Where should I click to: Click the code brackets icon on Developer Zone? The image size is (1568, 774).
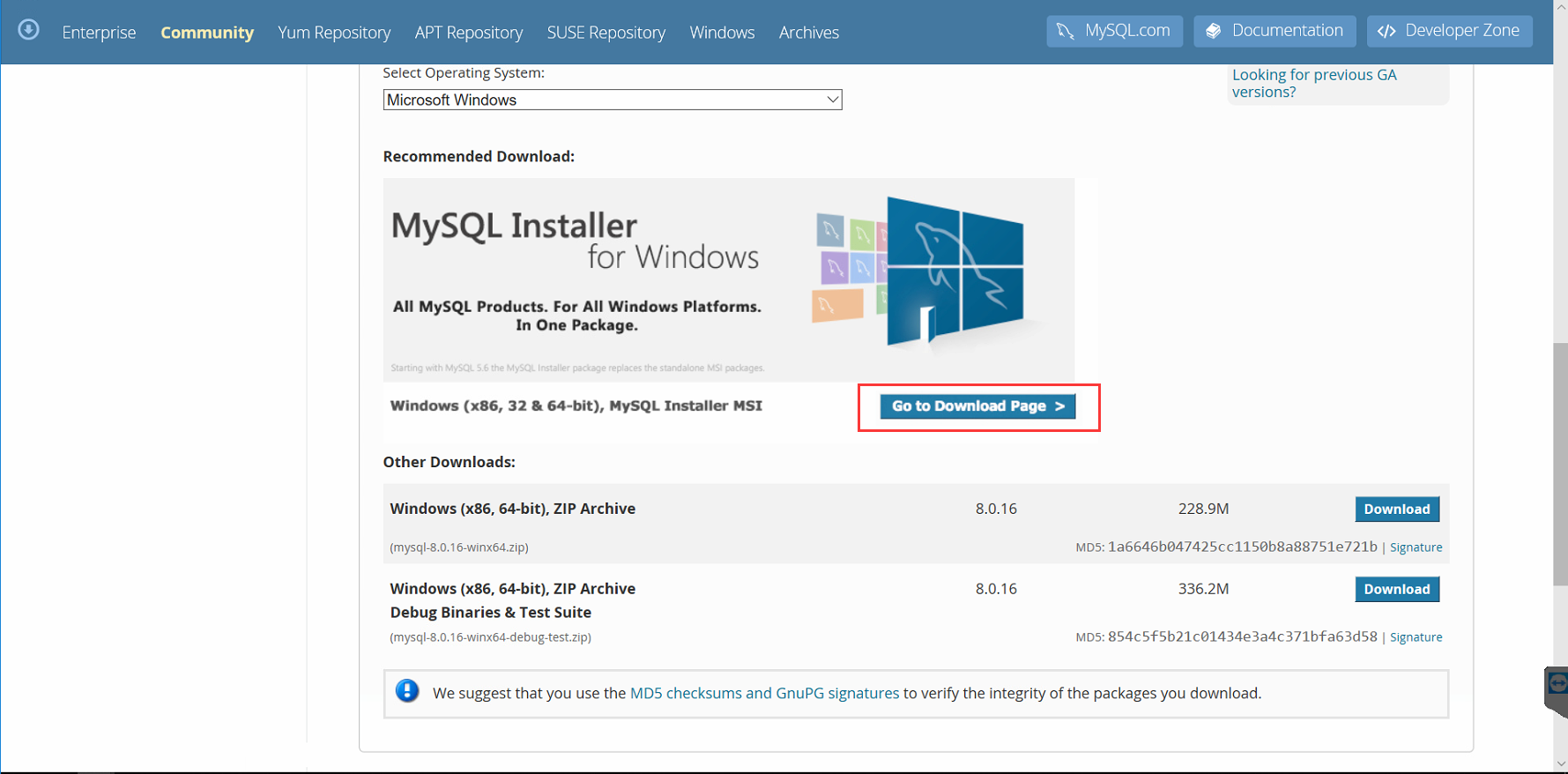coord(1386,31)
